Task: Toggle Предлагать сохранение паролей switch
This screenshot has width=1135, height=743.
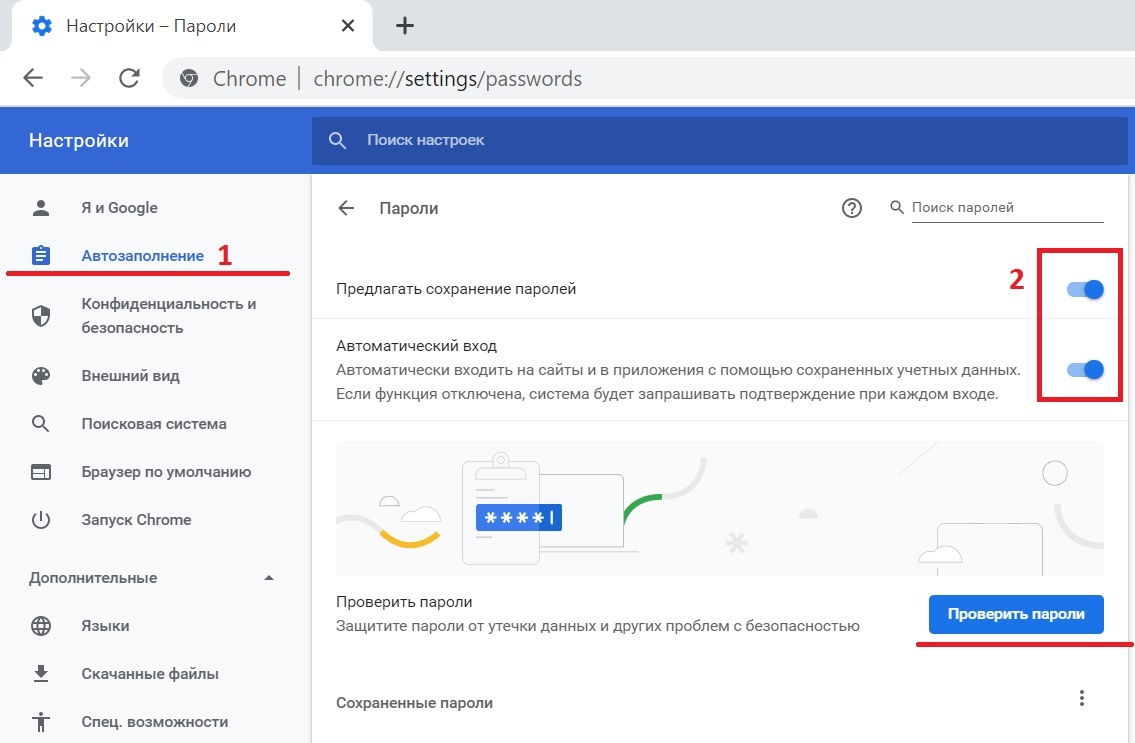Action: (x=1085, y=289)
